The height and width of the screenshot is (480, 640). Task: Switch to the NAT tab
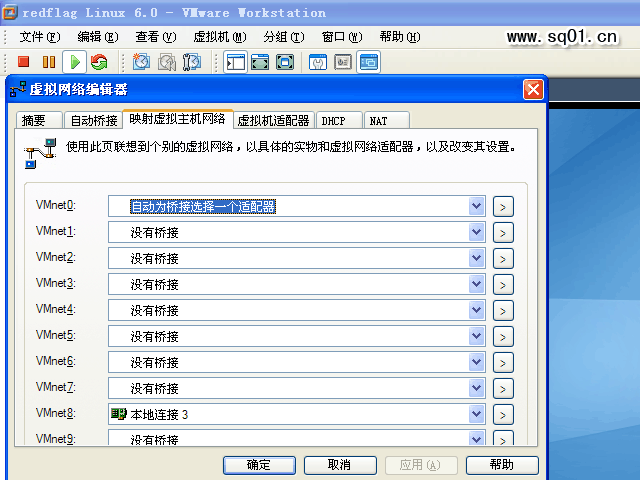(x=387, y=120)
